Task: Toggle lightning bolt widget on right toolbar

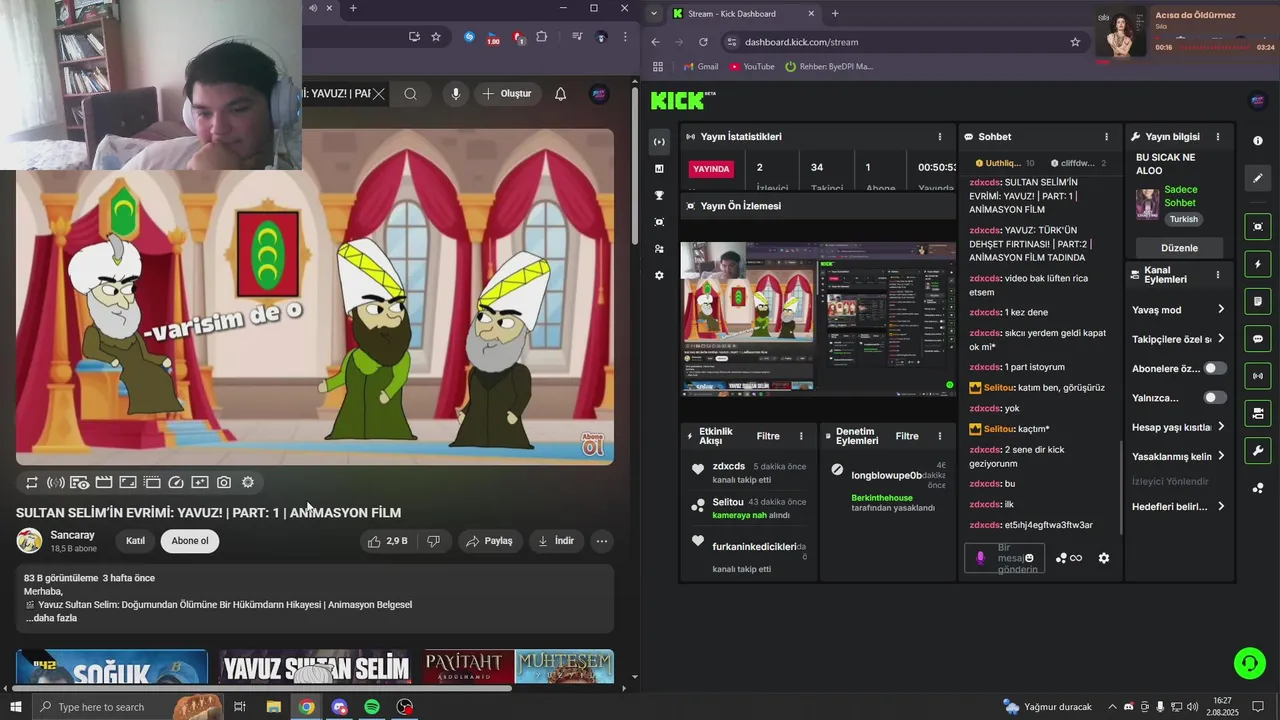Action: pos(1258,264)
